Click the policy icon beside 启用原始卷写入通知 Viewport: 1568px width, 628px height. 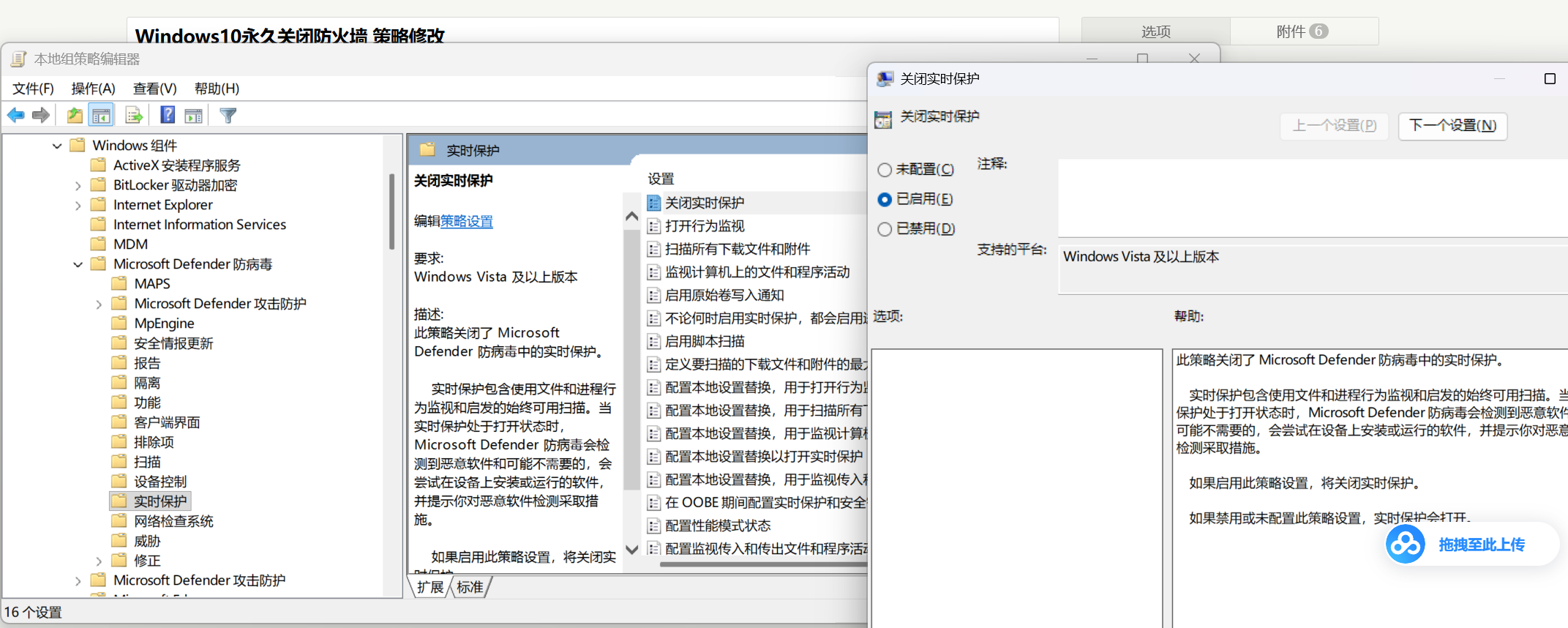[654, 295]
